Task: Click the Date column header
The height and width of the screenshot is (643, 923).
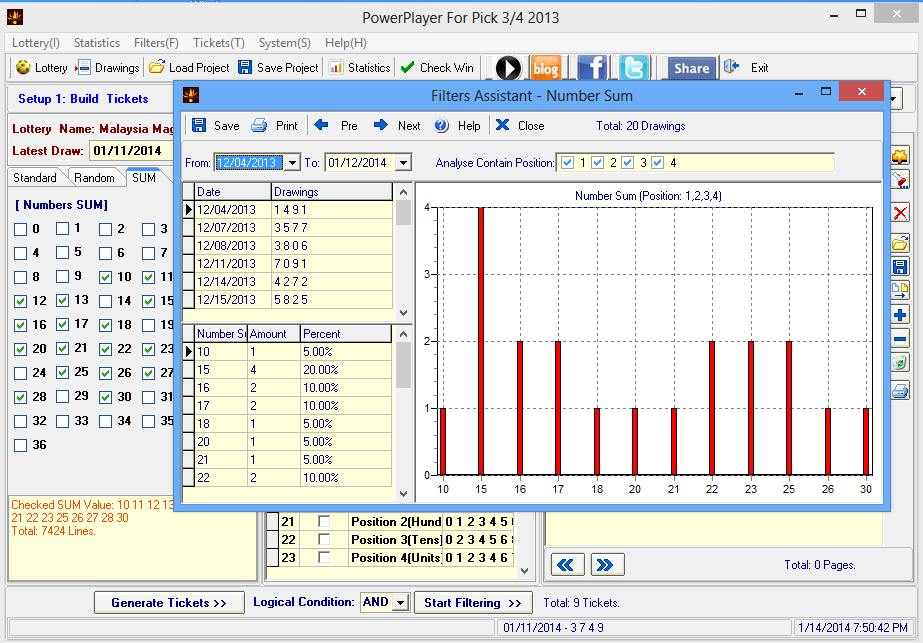Action: click(233, 192)
